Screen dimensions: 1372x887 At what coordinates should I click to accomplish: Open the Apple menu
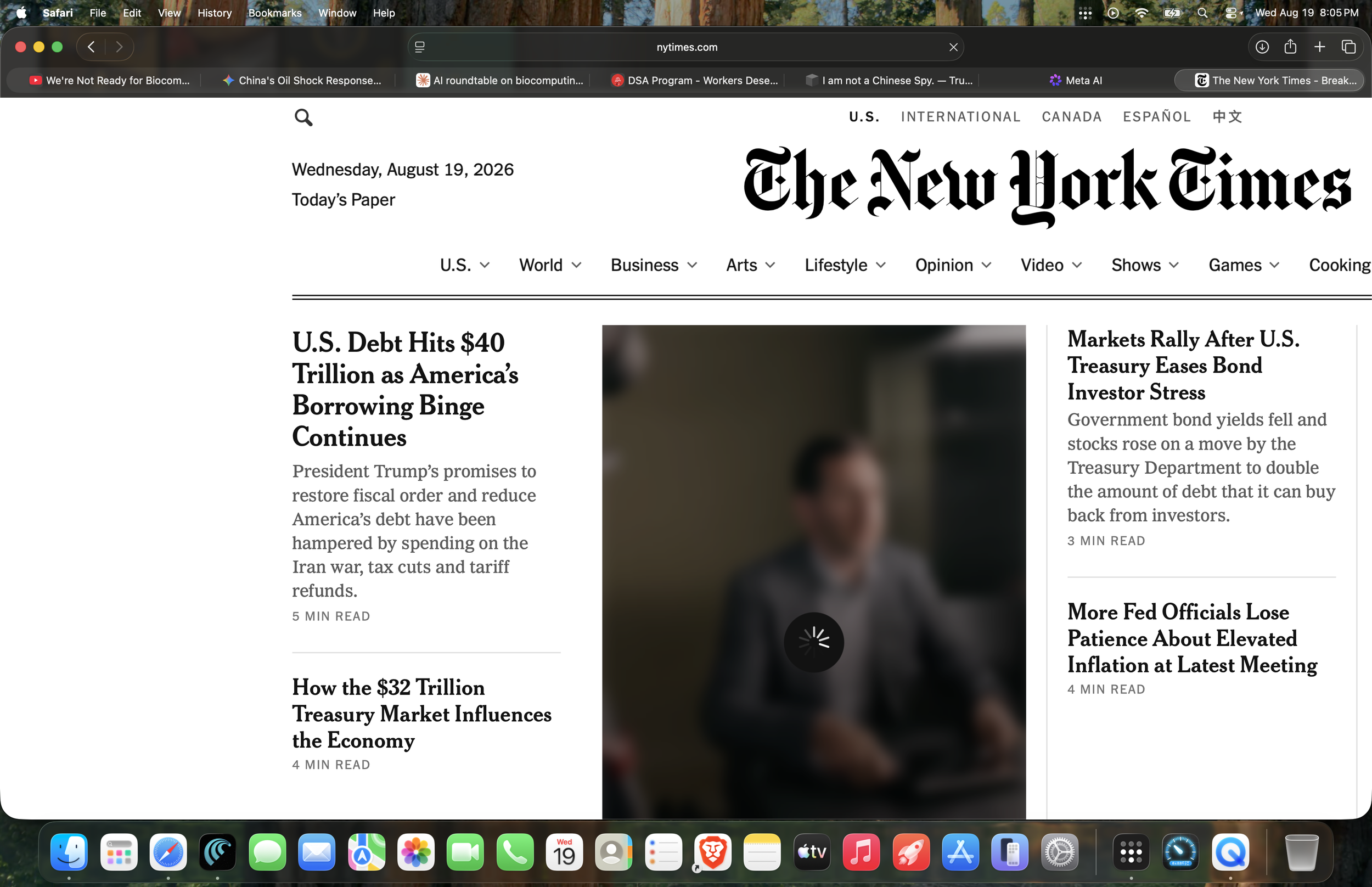click(21, 13)
